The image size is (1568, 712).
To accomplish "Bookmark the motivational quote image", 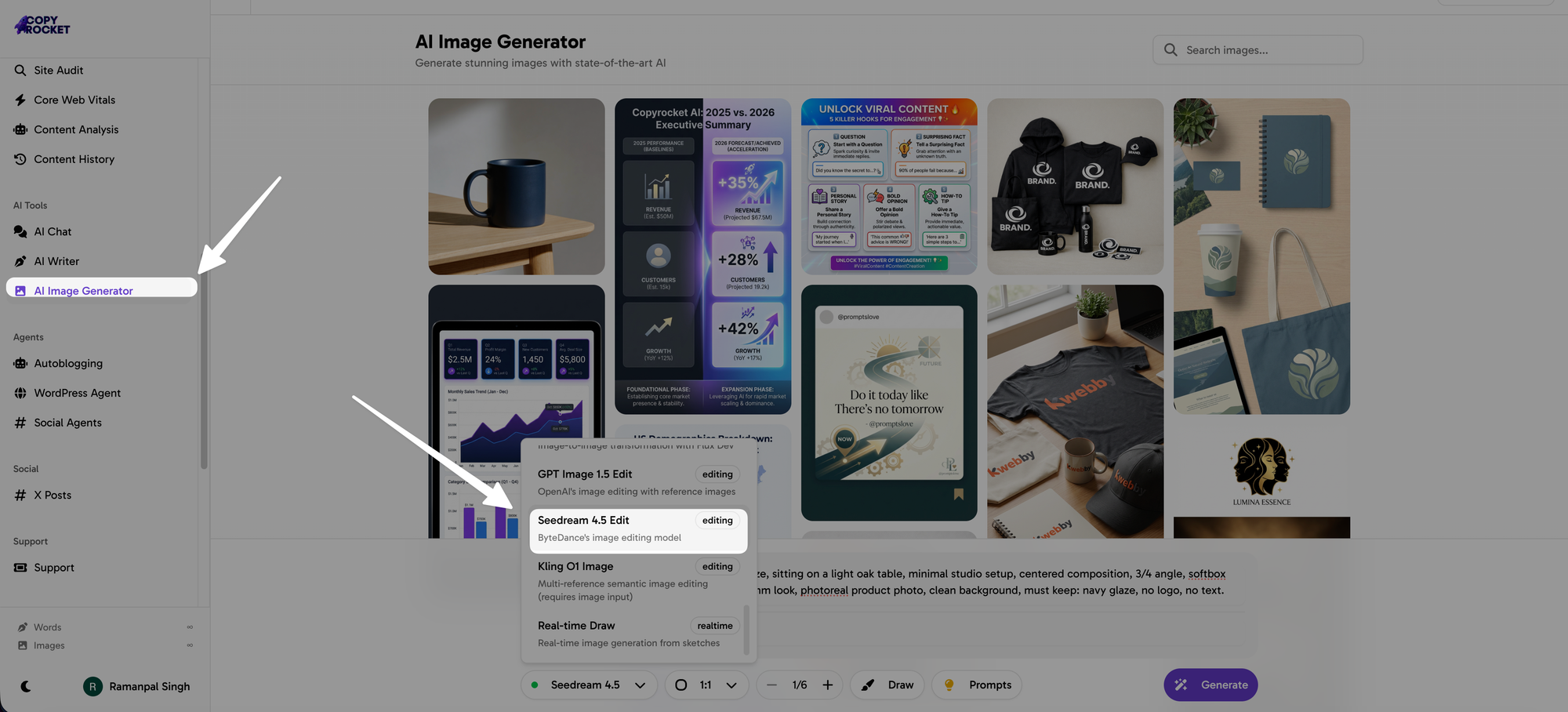I will 958,494.
